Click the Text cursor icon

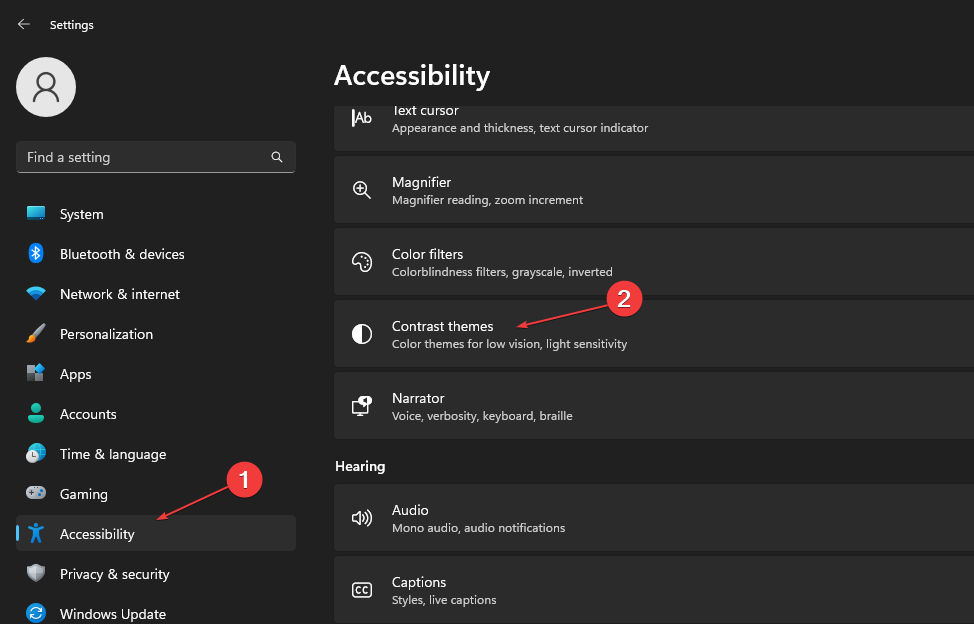361,117
